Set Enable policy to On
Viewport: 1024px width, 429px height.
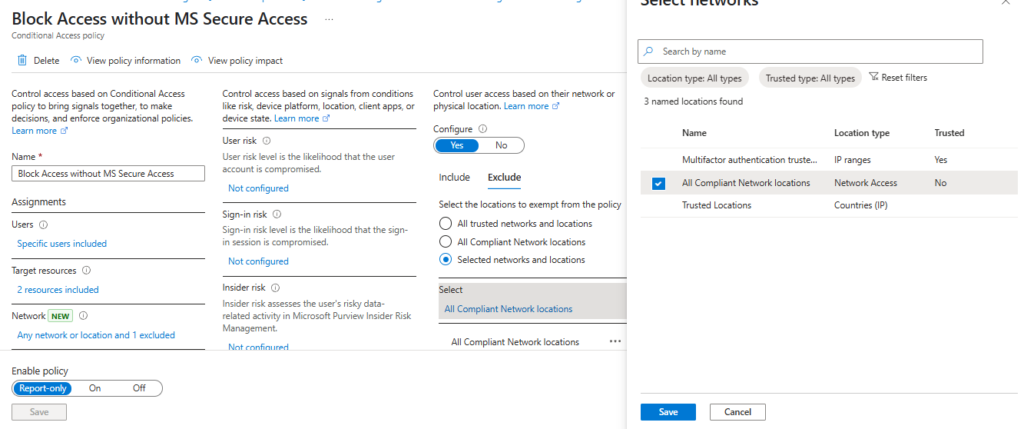click(95, 388)
